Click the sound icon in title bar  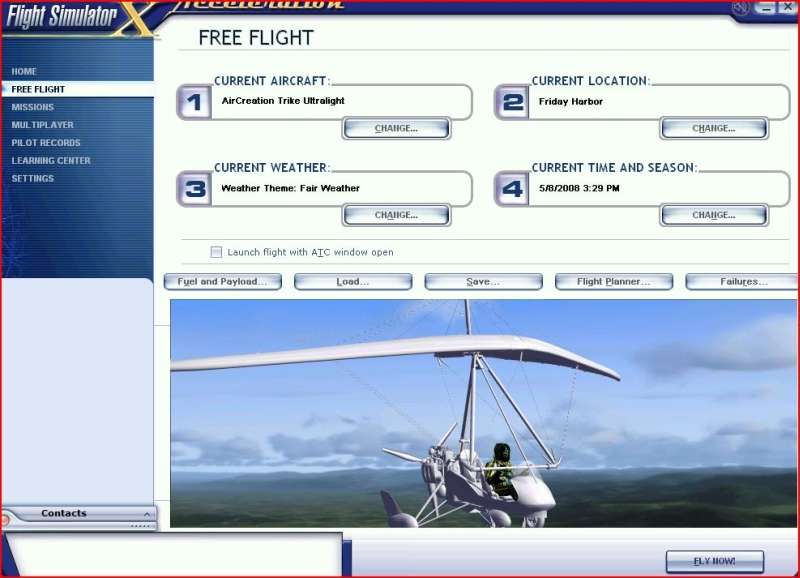tap(740, 8)
